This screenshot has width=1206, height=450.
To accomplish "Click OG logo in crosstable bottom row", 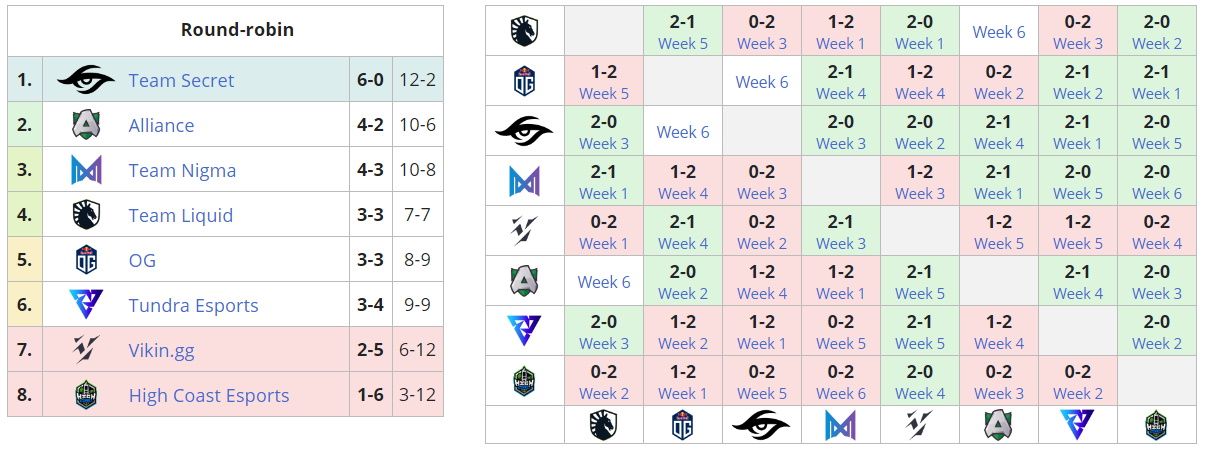I will (683, 425).
